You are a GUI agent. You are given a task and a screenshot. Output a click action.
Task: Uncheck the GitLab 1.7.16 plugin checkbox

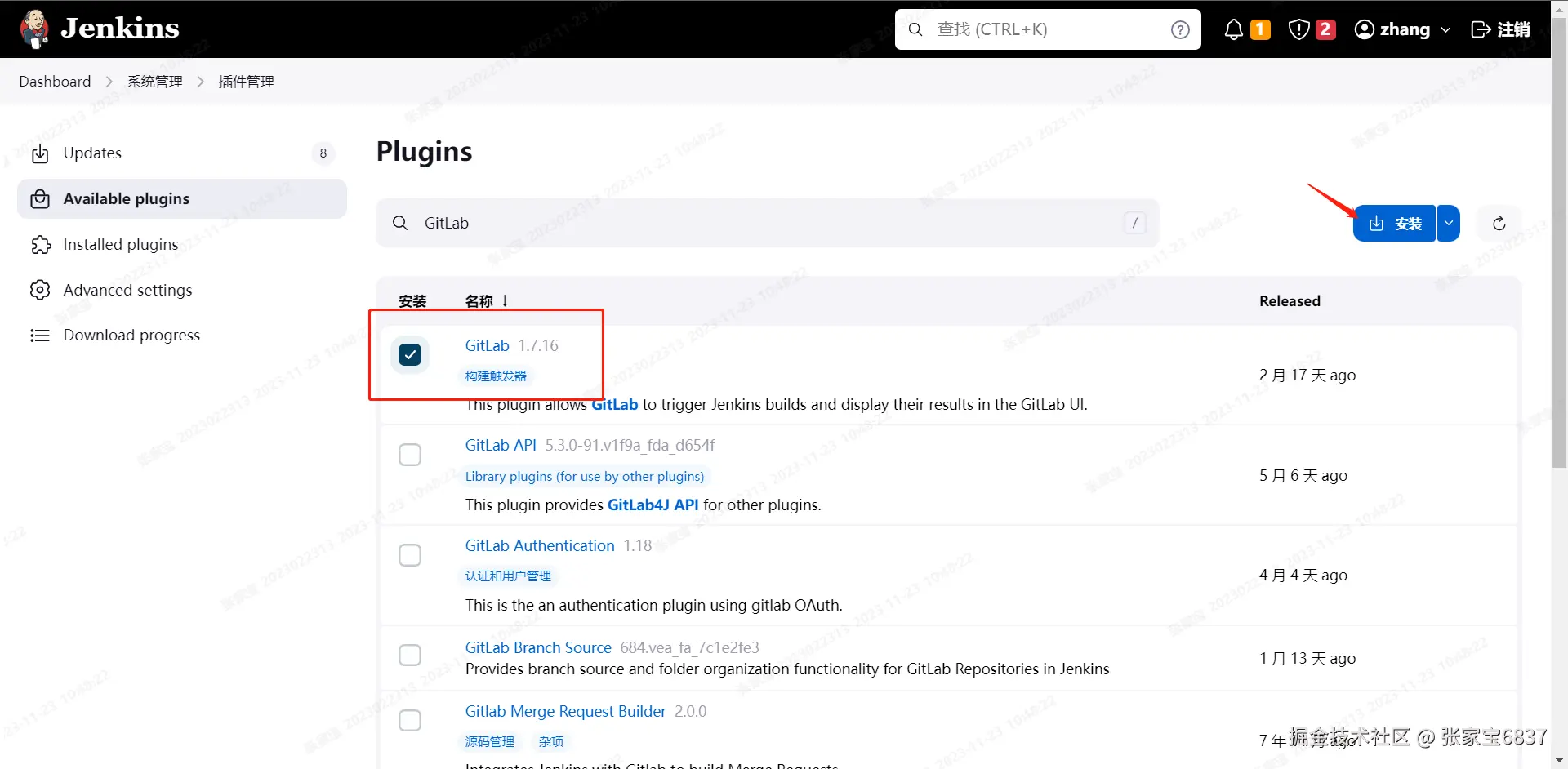point(410,354)
